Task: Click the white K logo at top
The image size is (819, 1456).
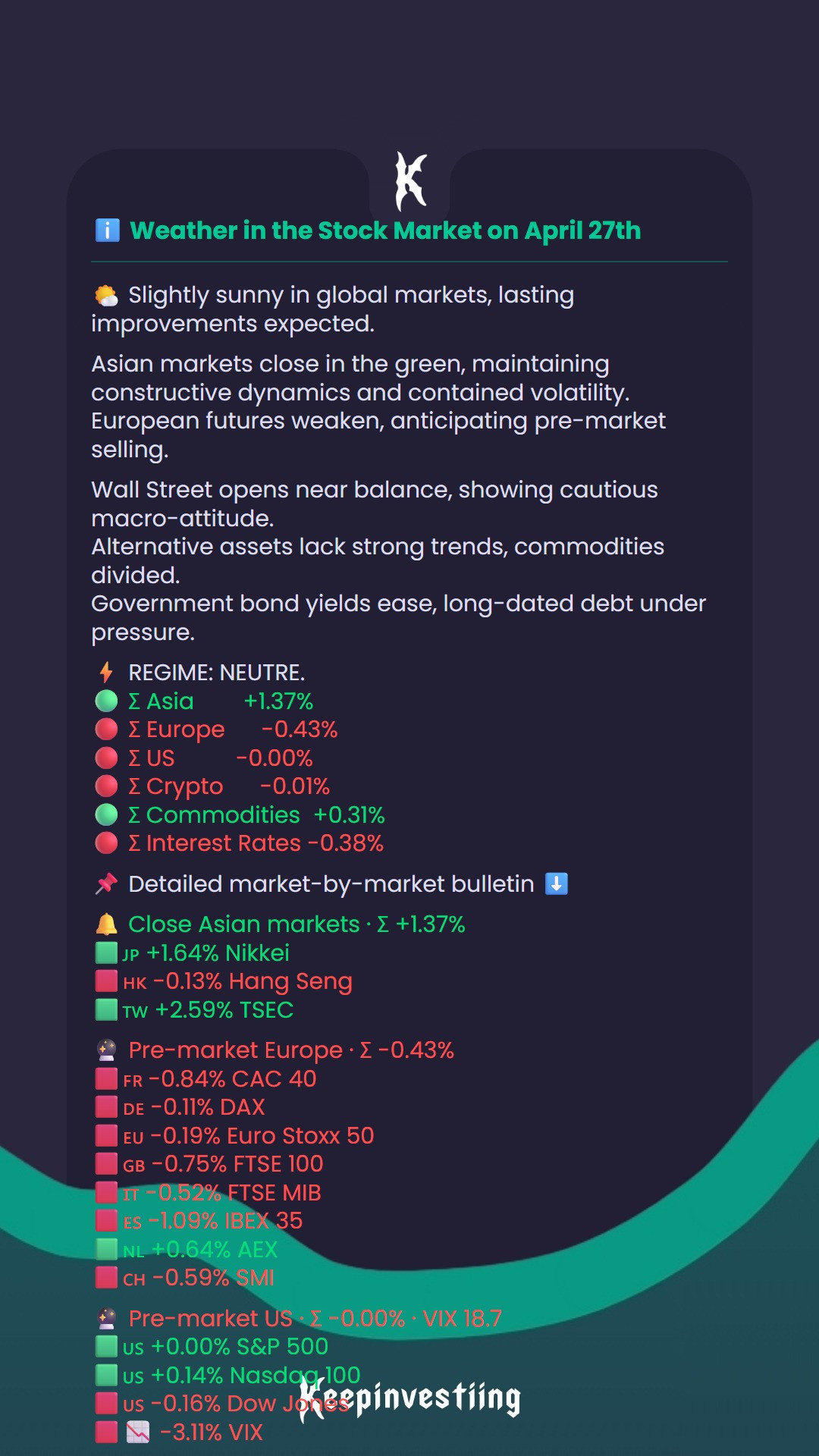Action: 410,181
